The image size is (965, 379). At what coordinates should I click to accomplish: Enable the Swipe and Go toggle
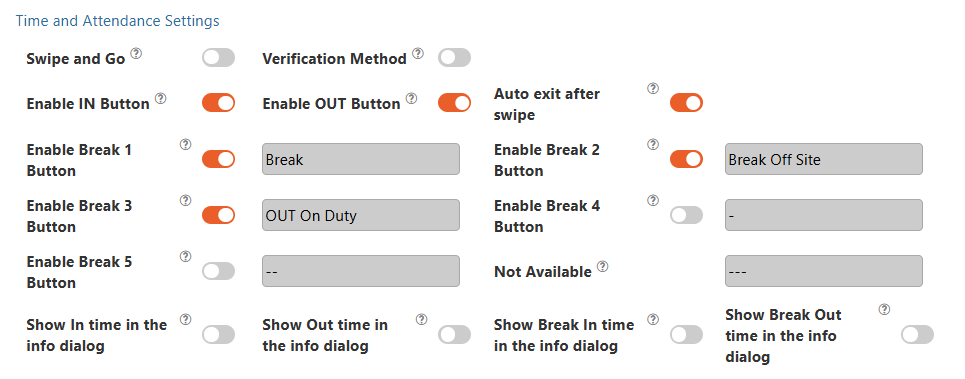pyautogui.click(x=218, y=58)
